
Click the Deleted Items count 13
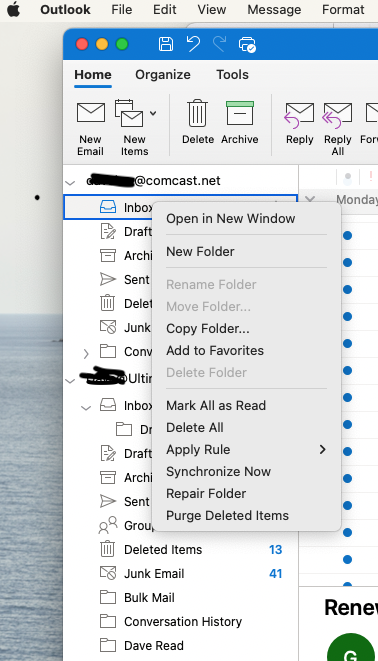tap(276, 550)
